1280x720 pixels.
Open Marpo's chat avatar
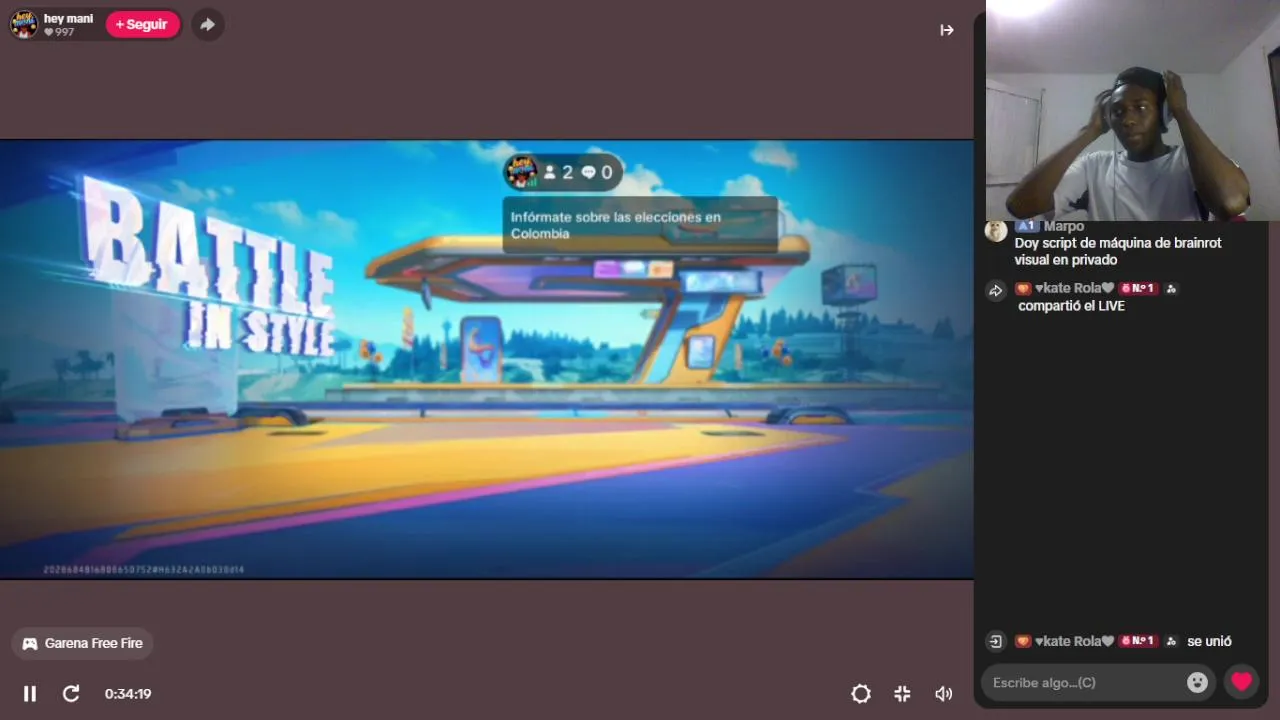point(996,231)
